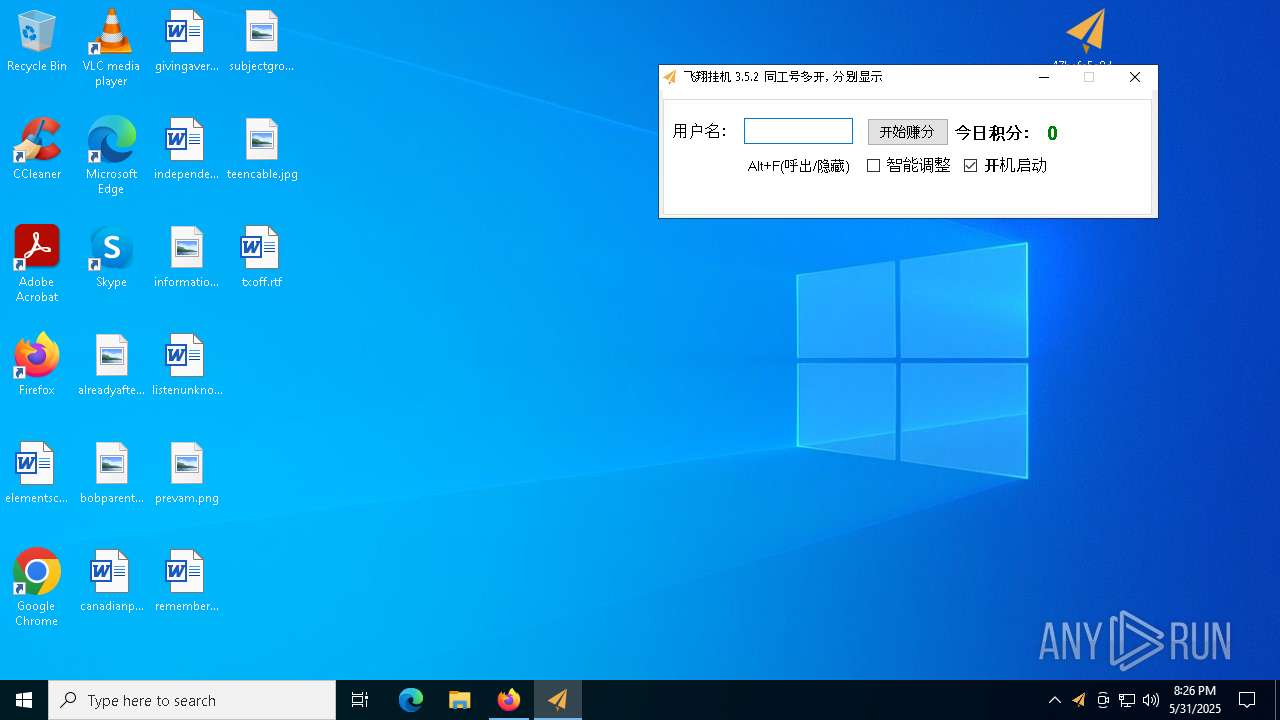Viewport: 1280px width, 720px height.
Task: Open the volume control tray icon
Action: 1151,700
